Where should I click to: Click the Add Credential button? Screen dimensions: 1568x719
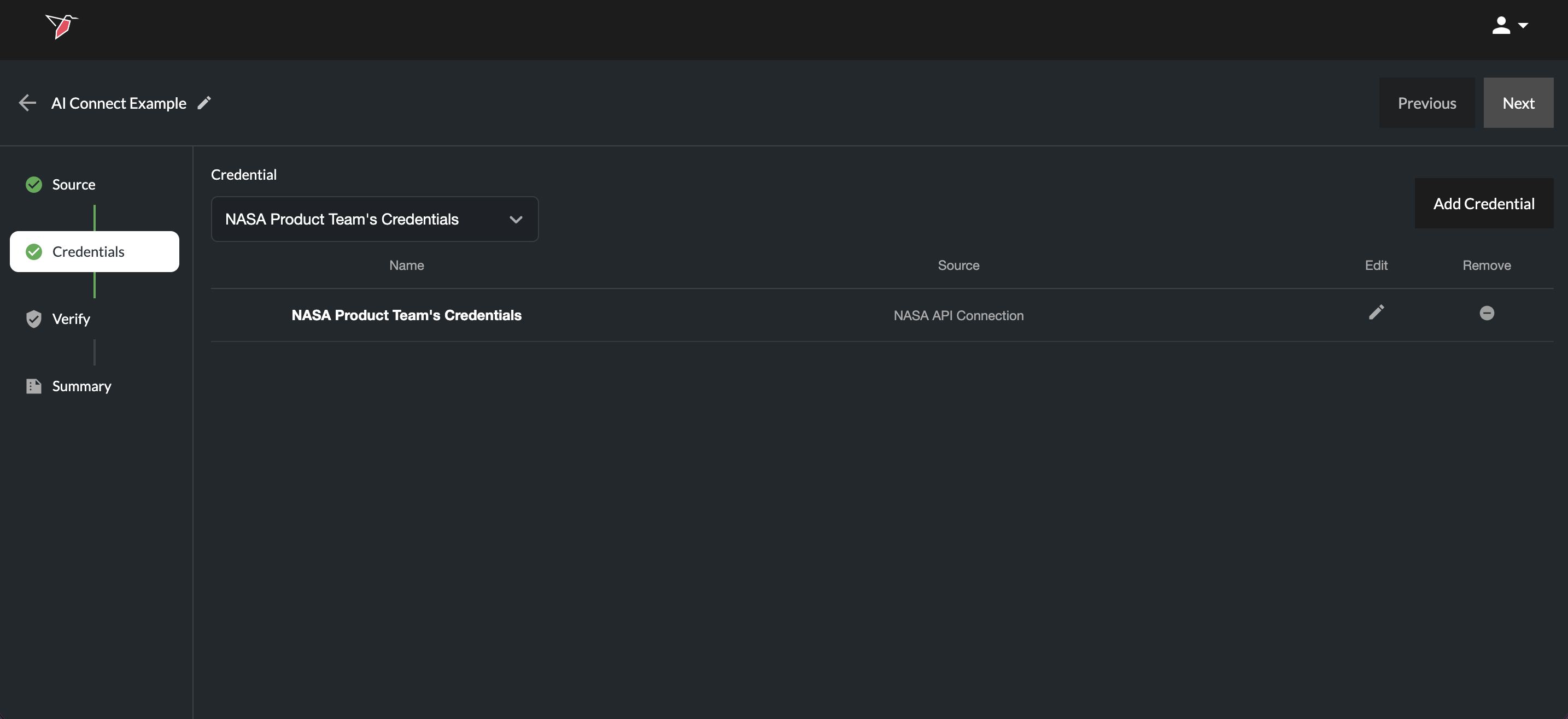1483,204
